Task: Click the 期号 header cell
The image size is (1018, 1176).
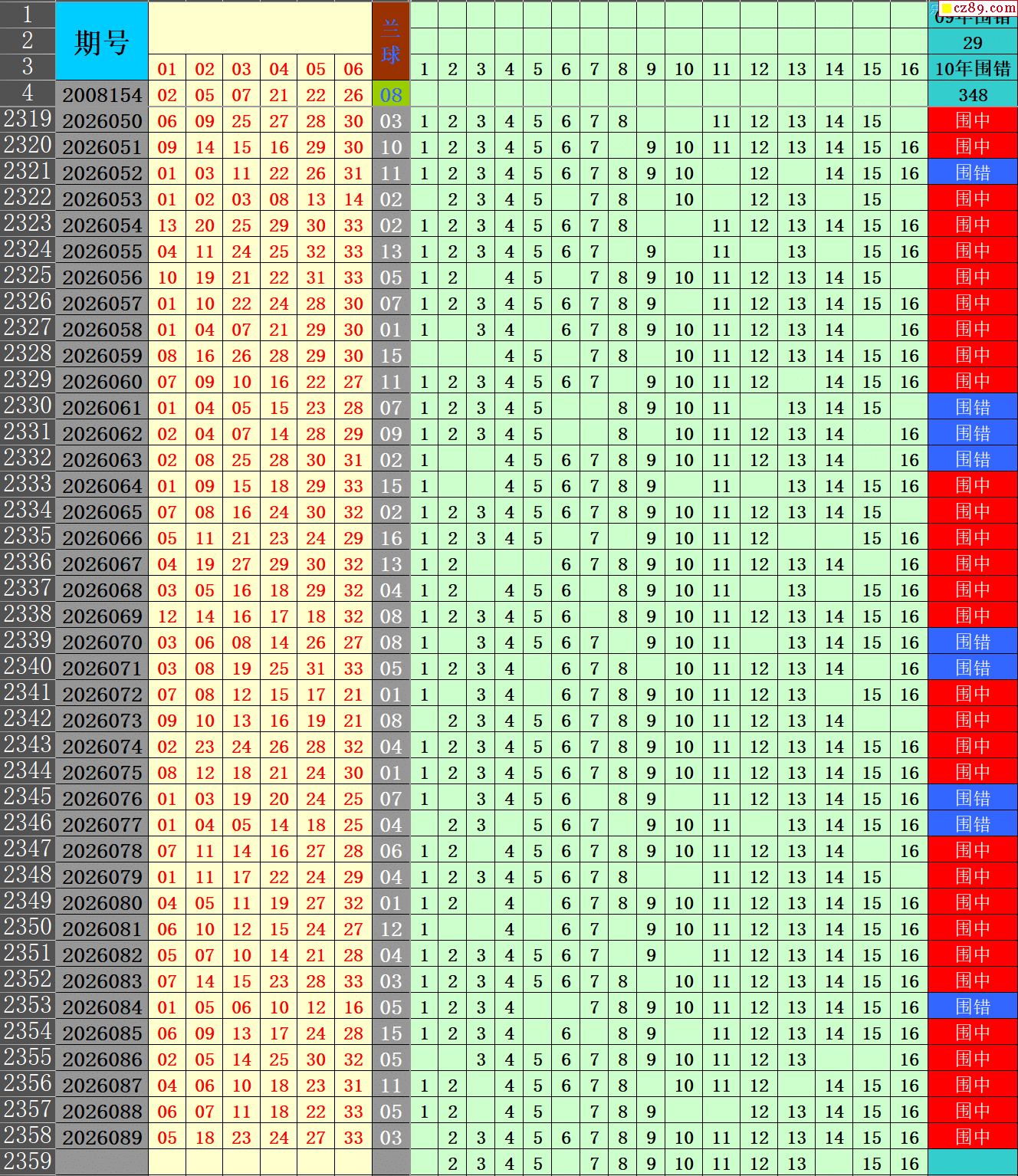Action: point(102,41)
